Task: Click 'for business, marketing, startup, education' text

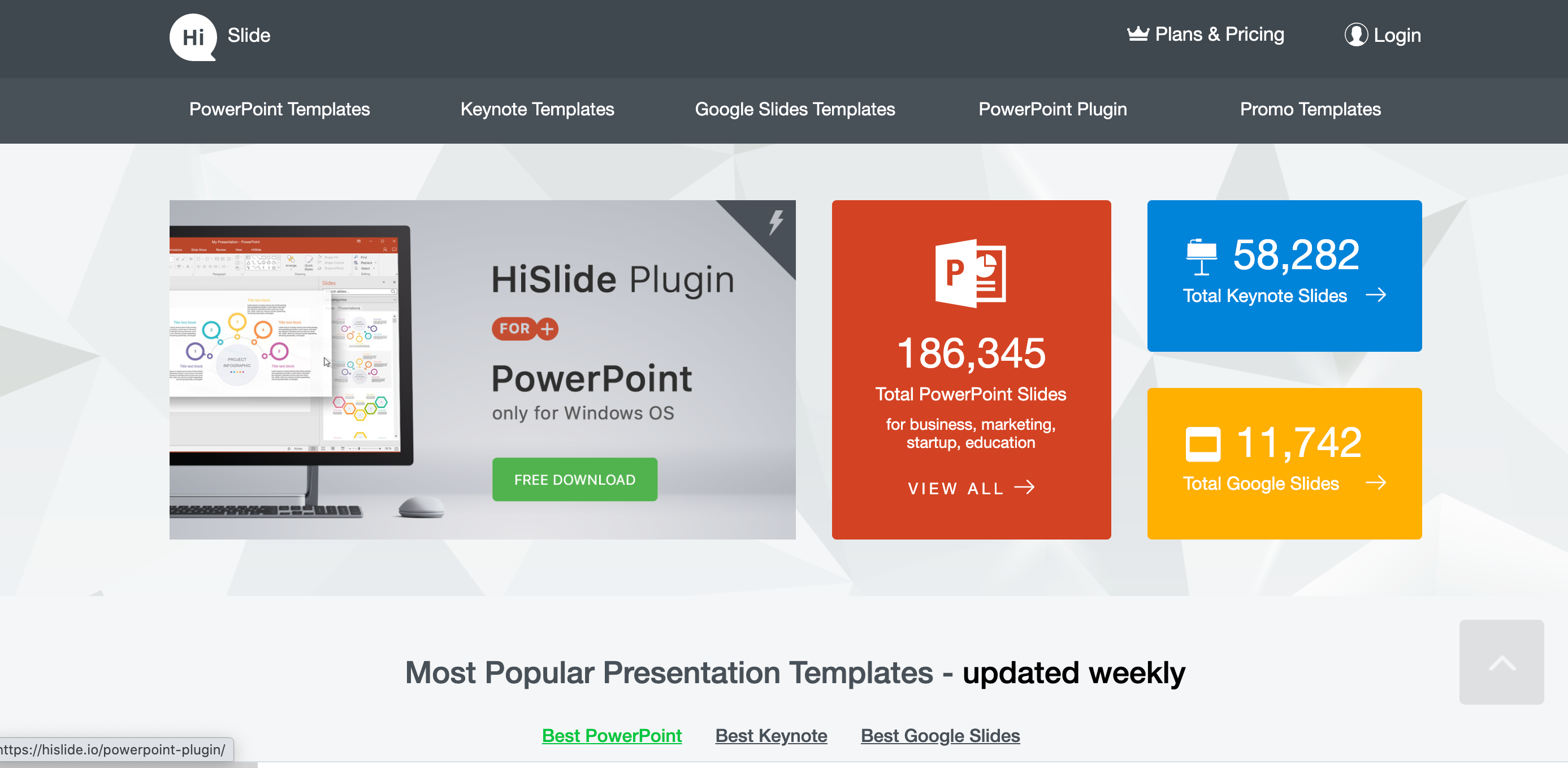Action: click(x=971, y=433)
